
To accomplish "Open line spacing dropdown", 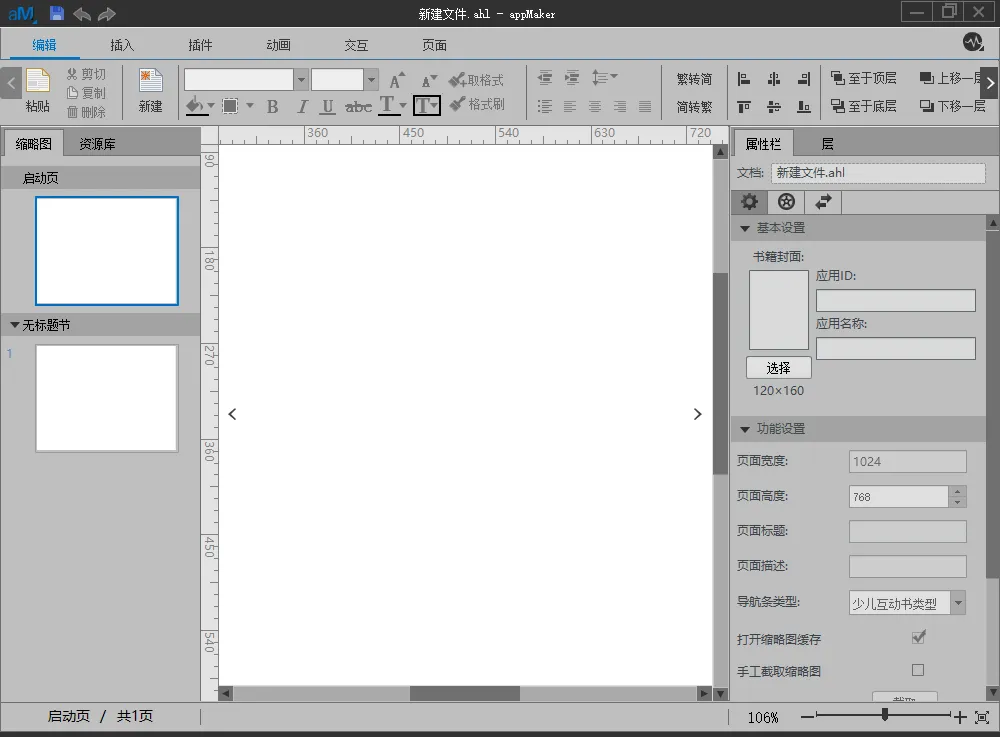I will (604, 78).
